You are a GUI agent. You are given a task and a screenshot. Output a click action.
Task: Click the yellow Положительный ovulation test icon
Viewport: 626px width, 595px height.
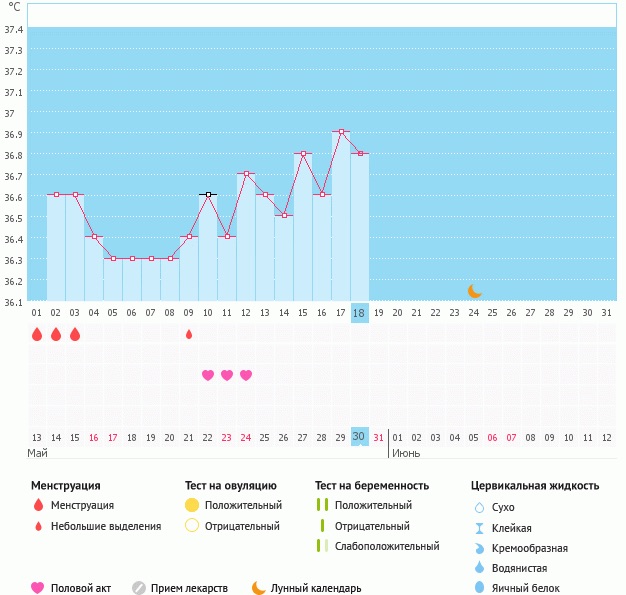click(192, 506)
